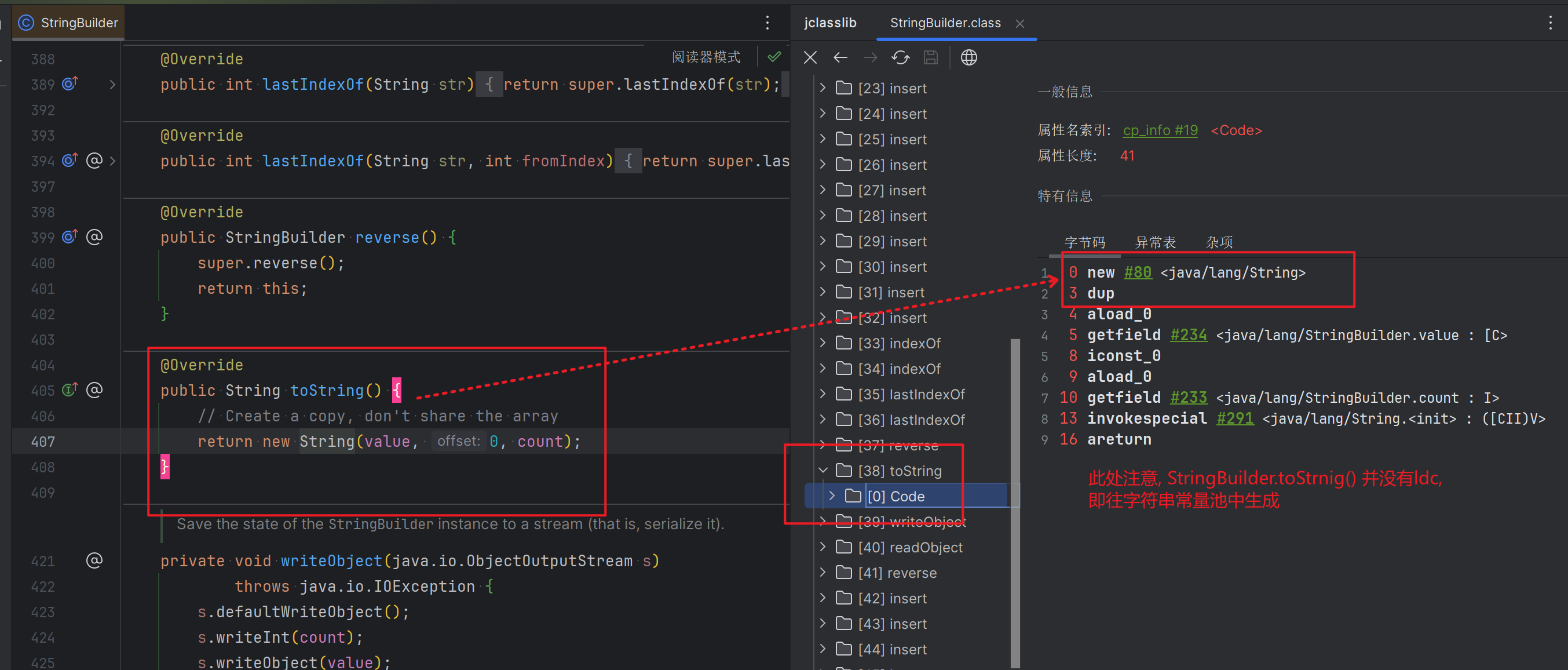1568x670 pixels.
Task: Switch to the jclasslib tab
Action: pos(830,23)
